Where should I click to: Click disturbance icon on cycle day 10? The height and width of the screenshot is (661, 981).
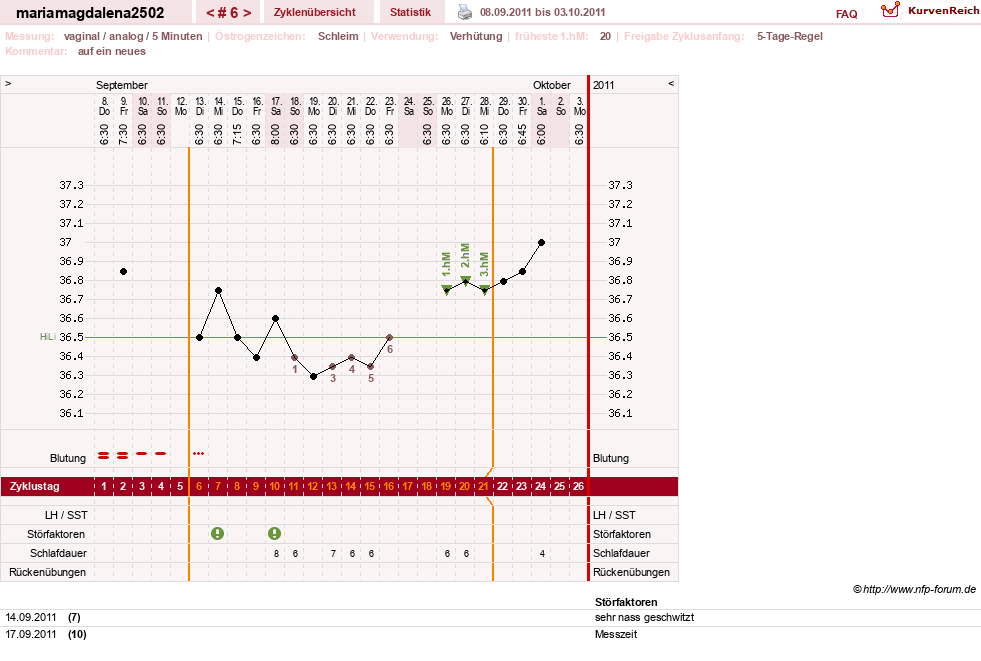pos(274,533)
